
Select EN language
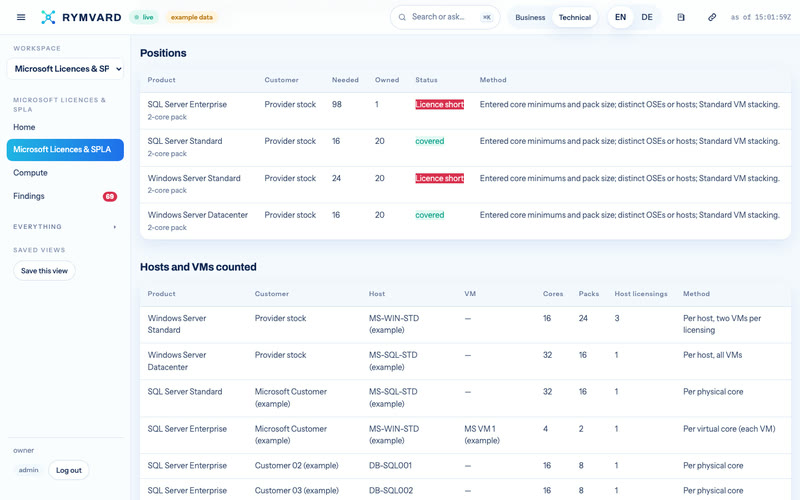point(620,17)
